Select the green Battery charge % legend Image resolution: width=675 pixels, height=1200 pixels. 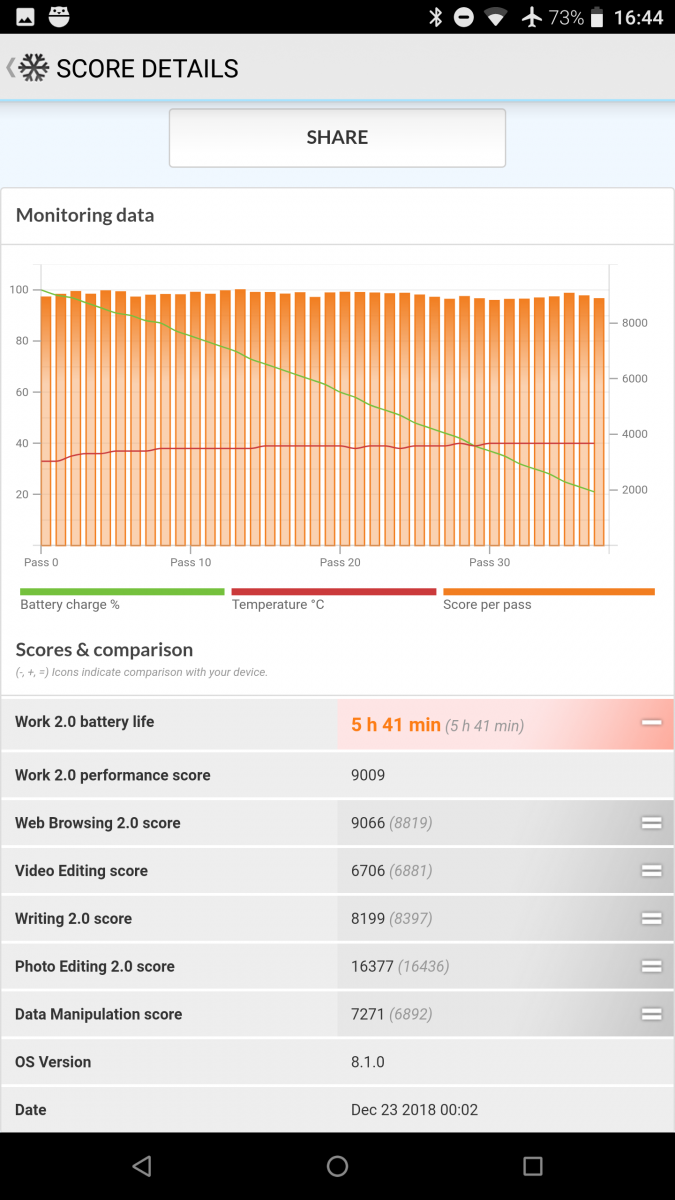122,599
